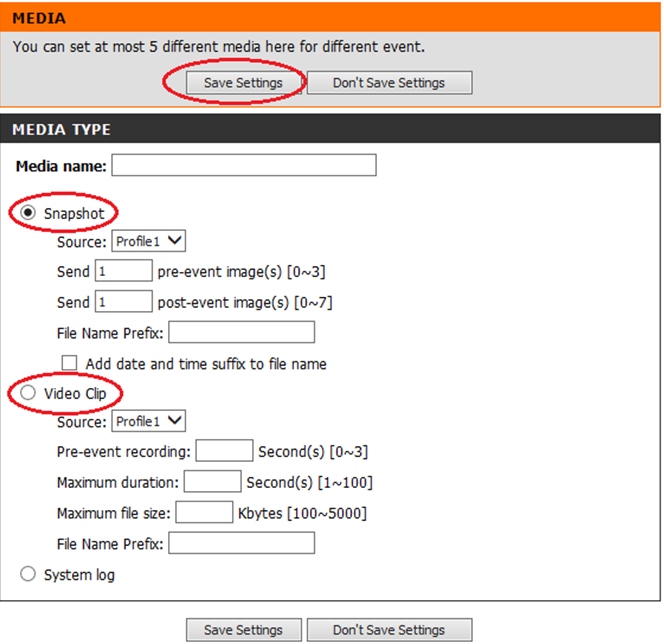Click the Video Clip File Name Prefix field
Screen dimensions: 664x644
point(241,543)
